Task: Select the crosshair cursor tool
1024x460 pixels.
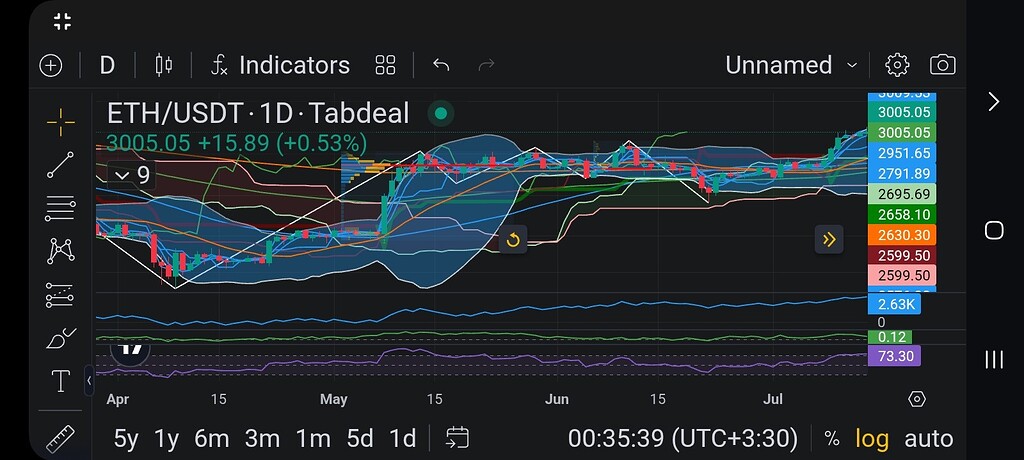Action: coord(60,122)
